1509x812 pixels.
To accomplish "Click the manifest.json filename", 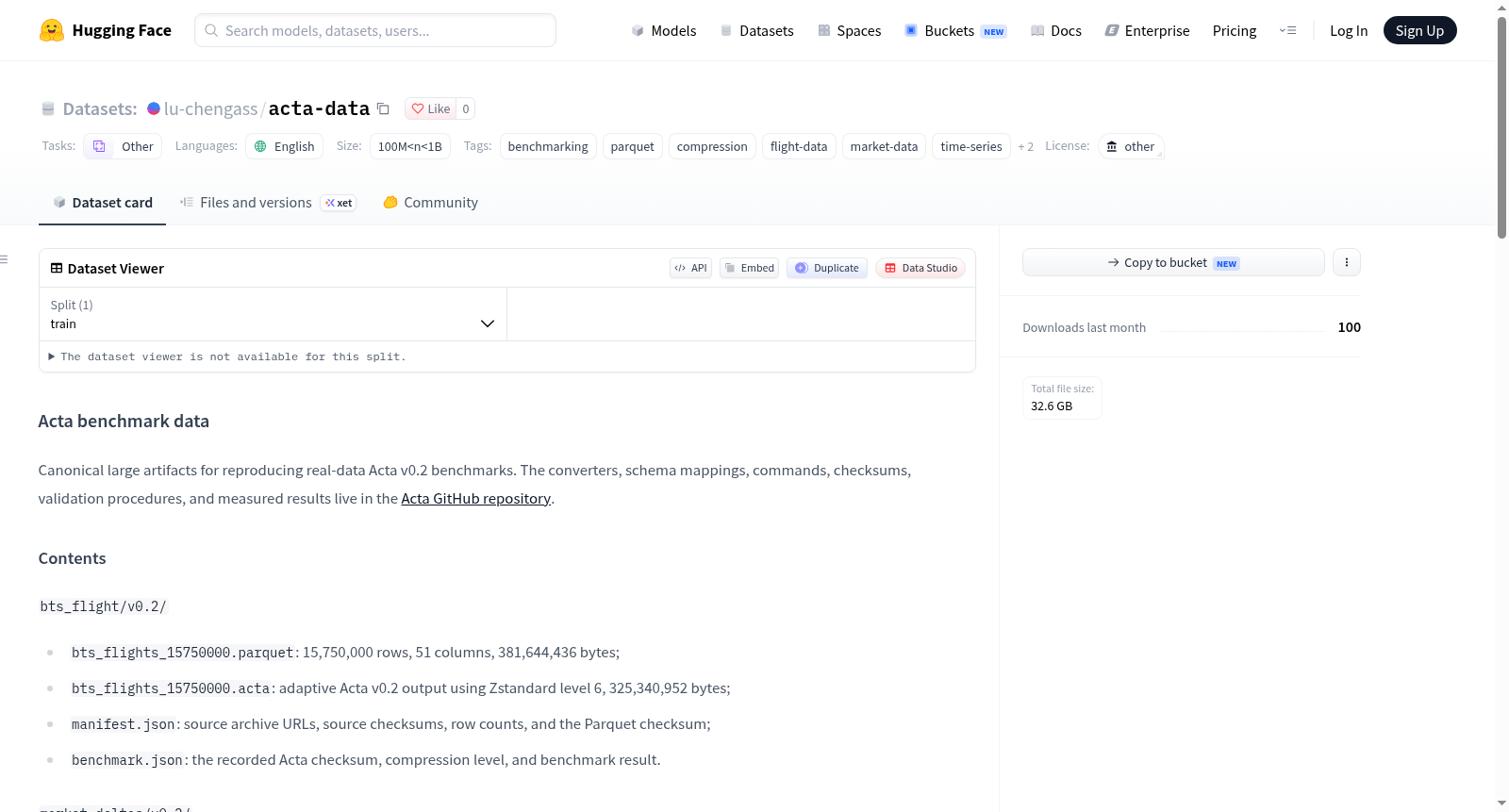I will point(124,723).
